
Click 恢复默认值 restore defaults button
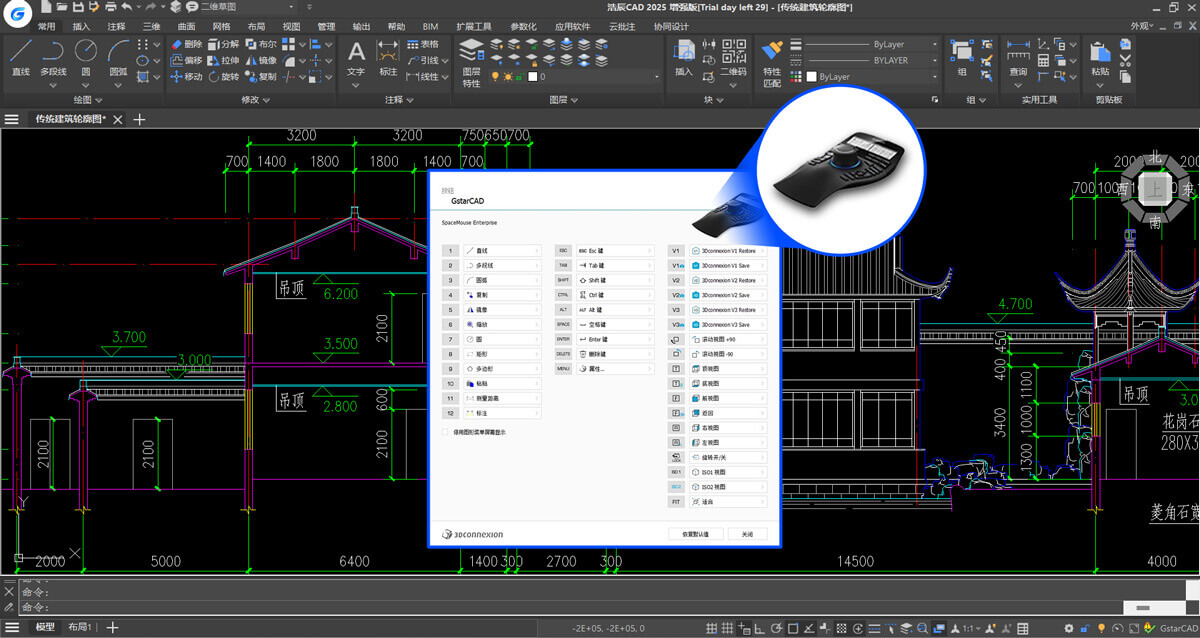point(695,534)
